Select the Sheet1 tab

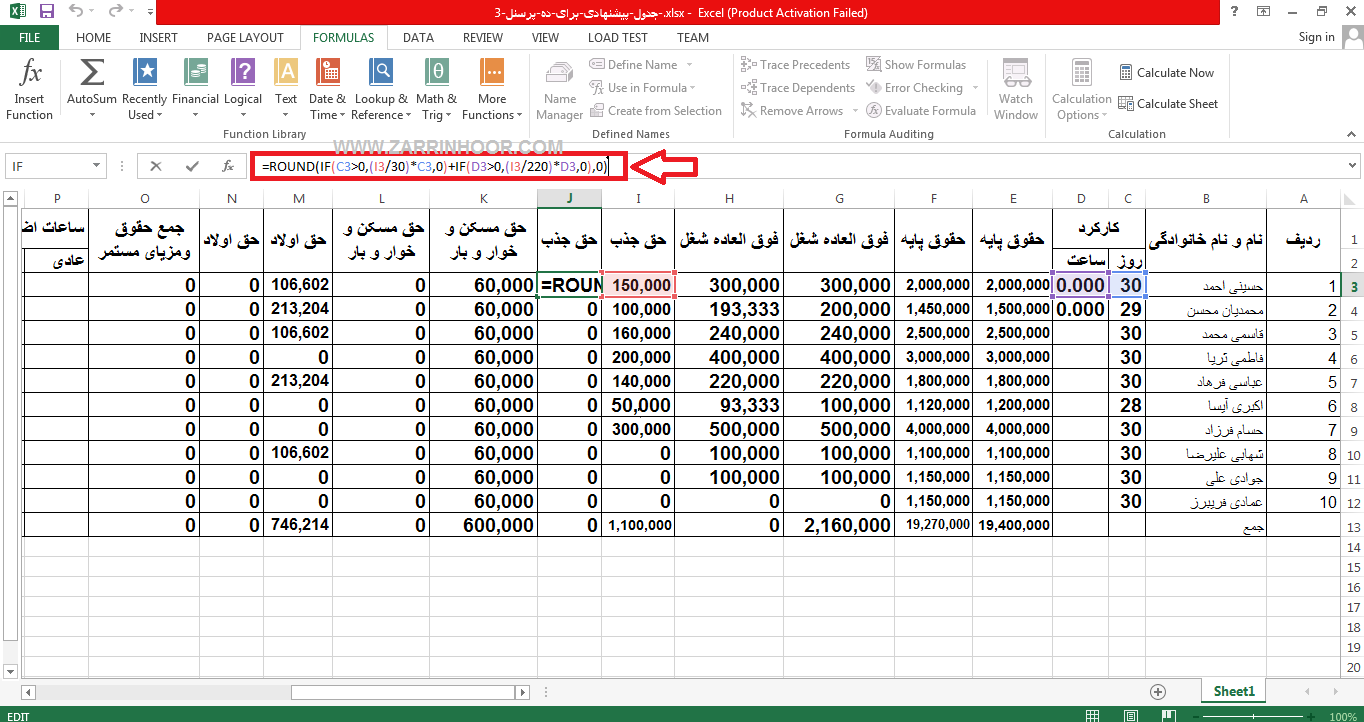click(1234, 691)
